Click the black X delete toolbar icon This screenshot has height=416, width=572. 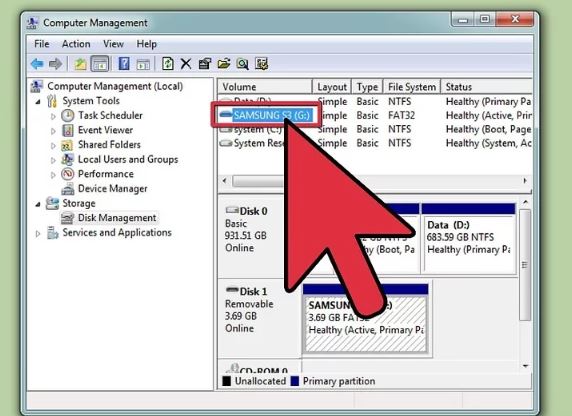pyautogui.click(x=186, y=64)
